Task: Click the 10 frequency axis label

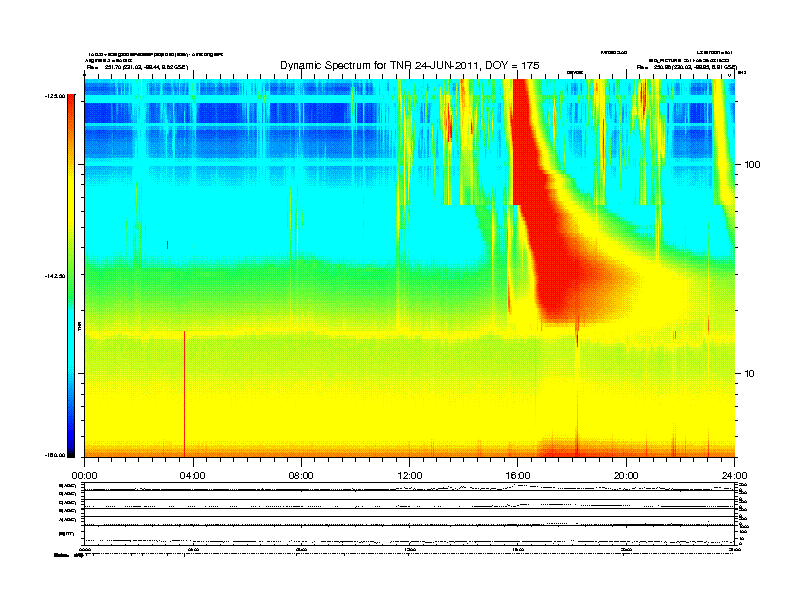Action: pyautogui.click(x=749, y=374)
